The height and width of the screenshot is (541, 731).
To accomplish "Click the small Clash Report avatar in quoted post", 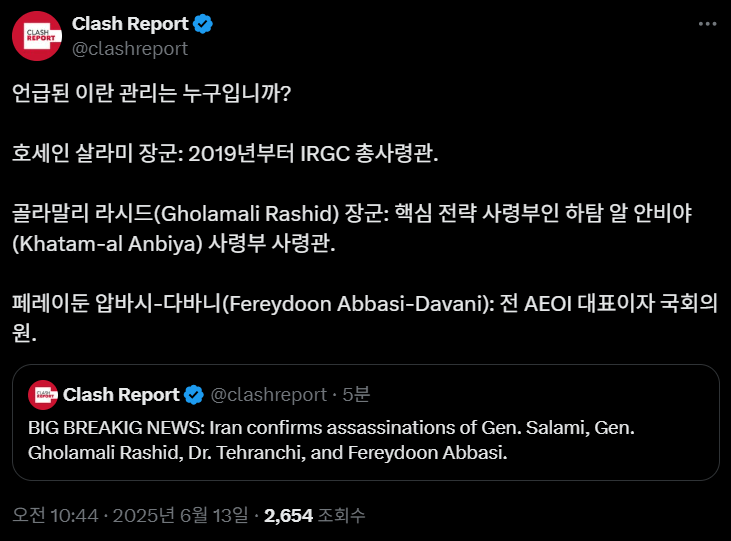I will (x=43, y=395).
